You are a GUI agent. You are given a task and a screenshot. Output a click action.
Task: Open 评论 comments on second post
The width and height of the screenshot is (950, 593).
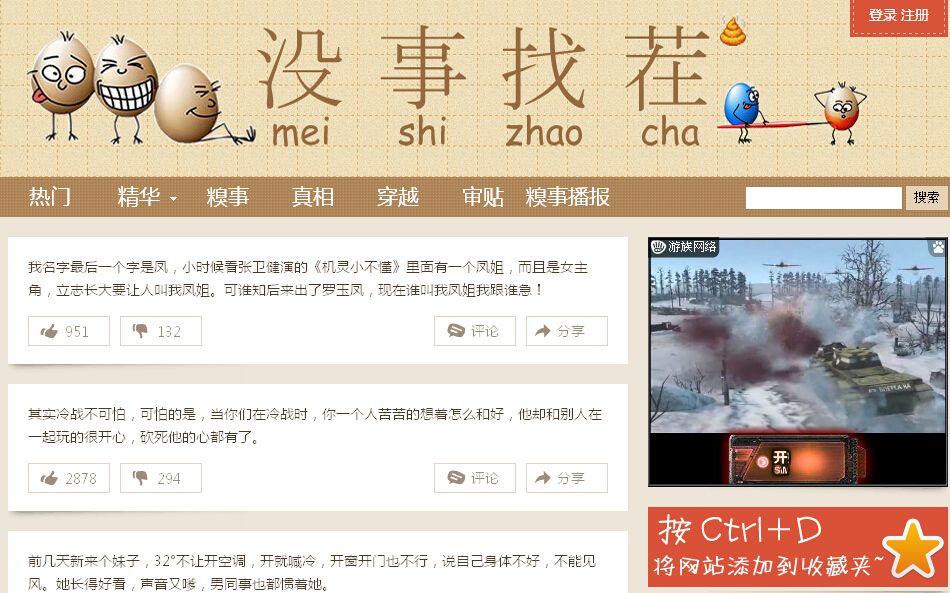click(475, 479)
